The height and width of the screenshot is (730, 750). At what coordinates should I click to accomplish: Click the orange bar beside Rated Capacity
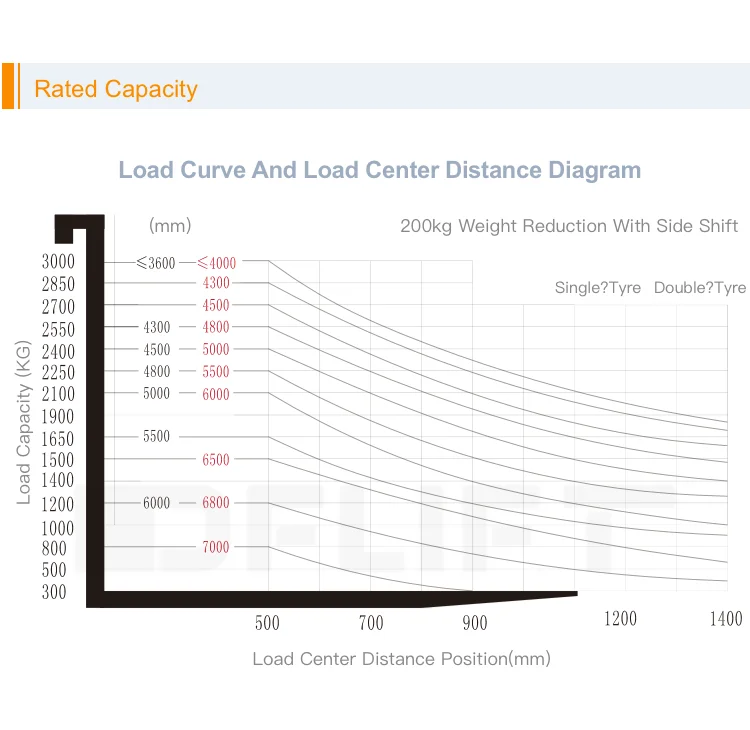click(x=9, y=86)
